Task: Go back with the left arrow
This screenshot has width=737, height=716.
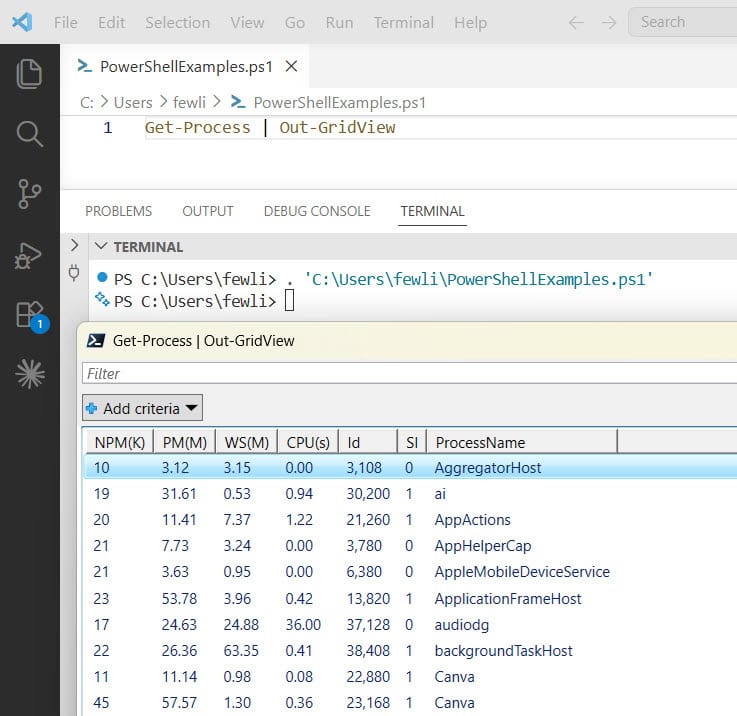Action: 576,22
